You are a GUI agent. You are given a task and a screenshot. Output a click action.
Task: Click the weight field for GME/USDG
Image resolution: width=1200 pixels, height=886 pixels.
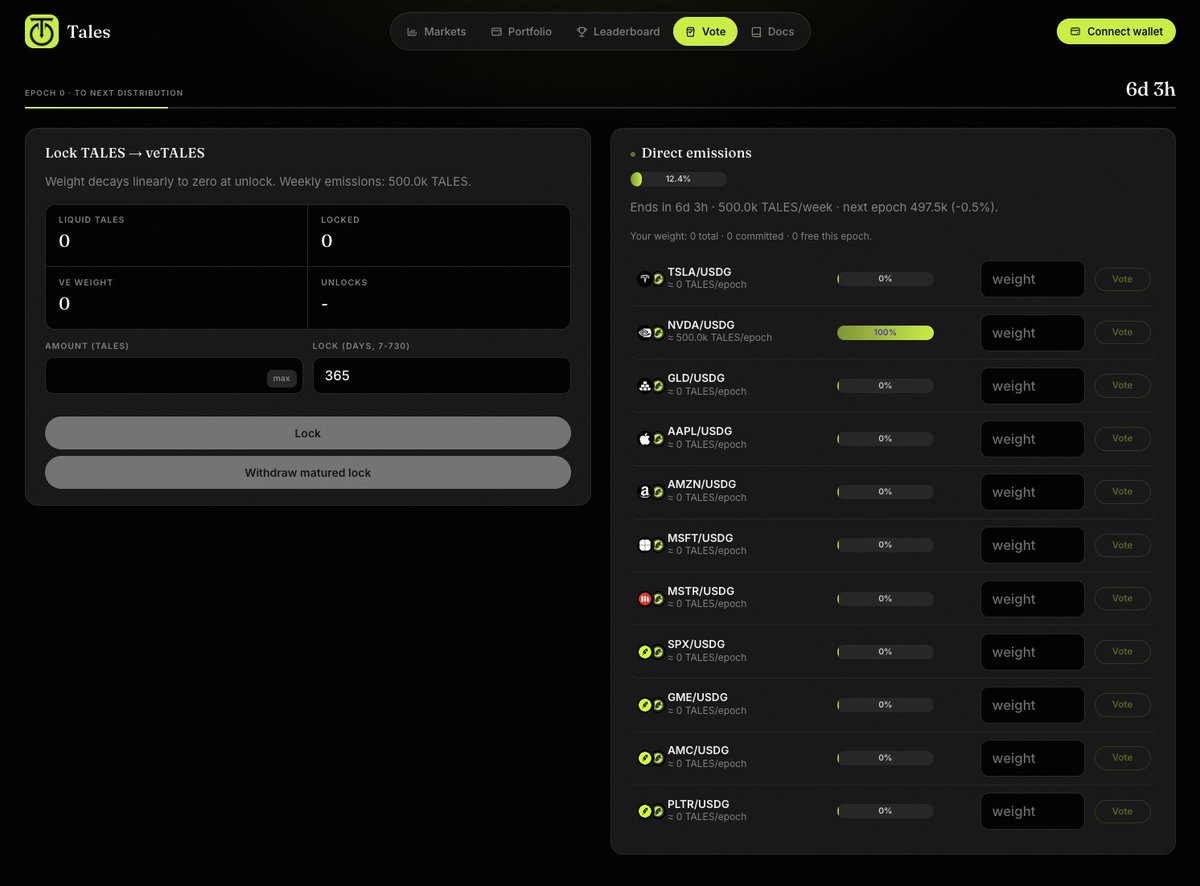[x=1033, y=705]
